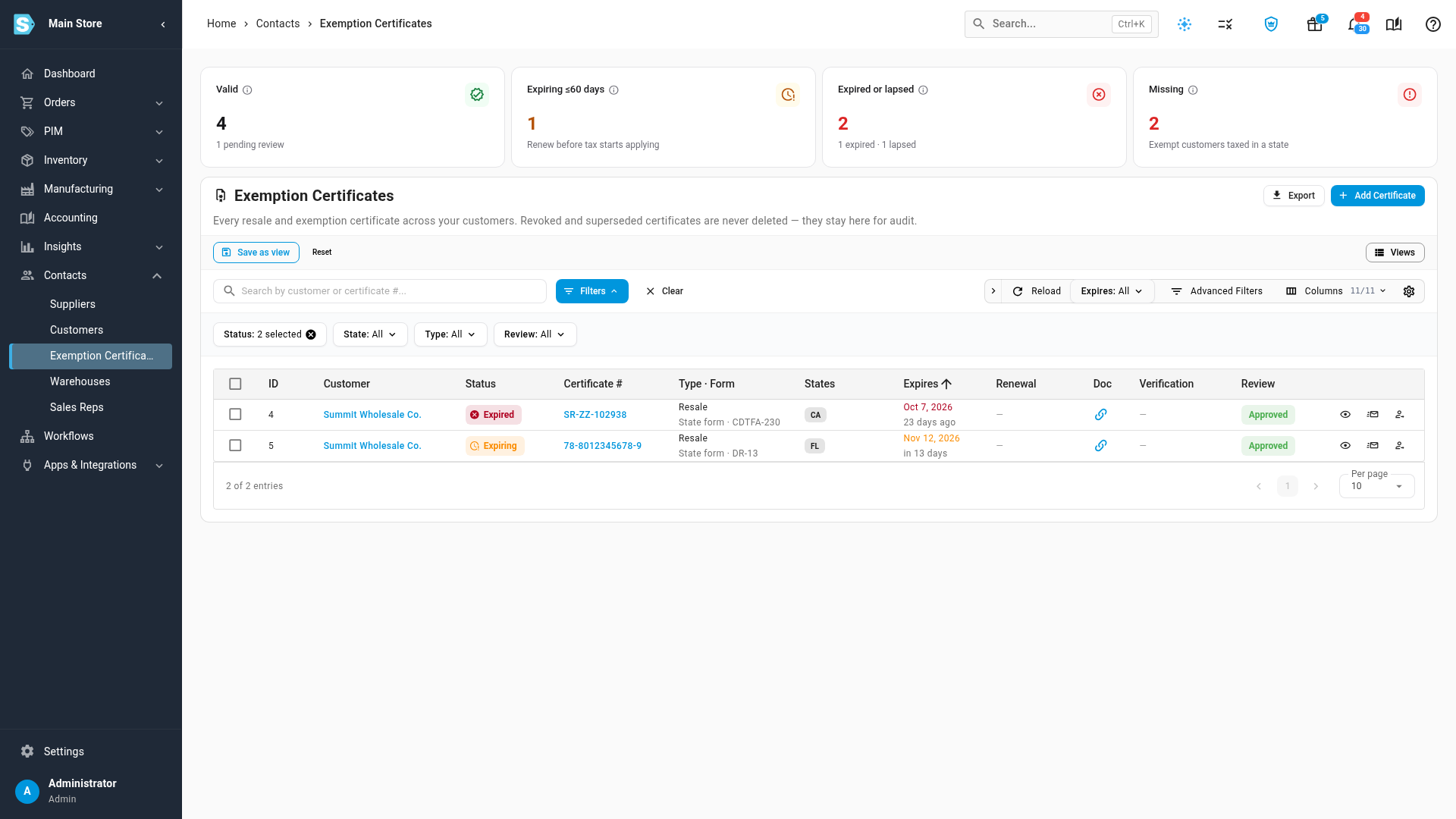View certificate SR-ZZ-102938 with eye icon

pyautogui.click(x=1345, y=415)
